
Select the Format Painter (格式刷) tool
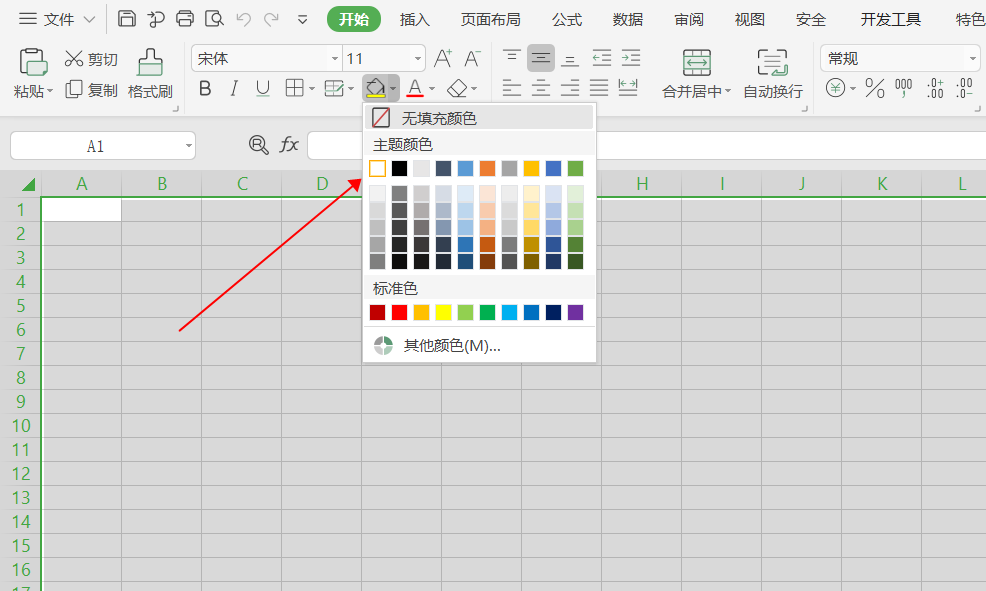[150, 74]
